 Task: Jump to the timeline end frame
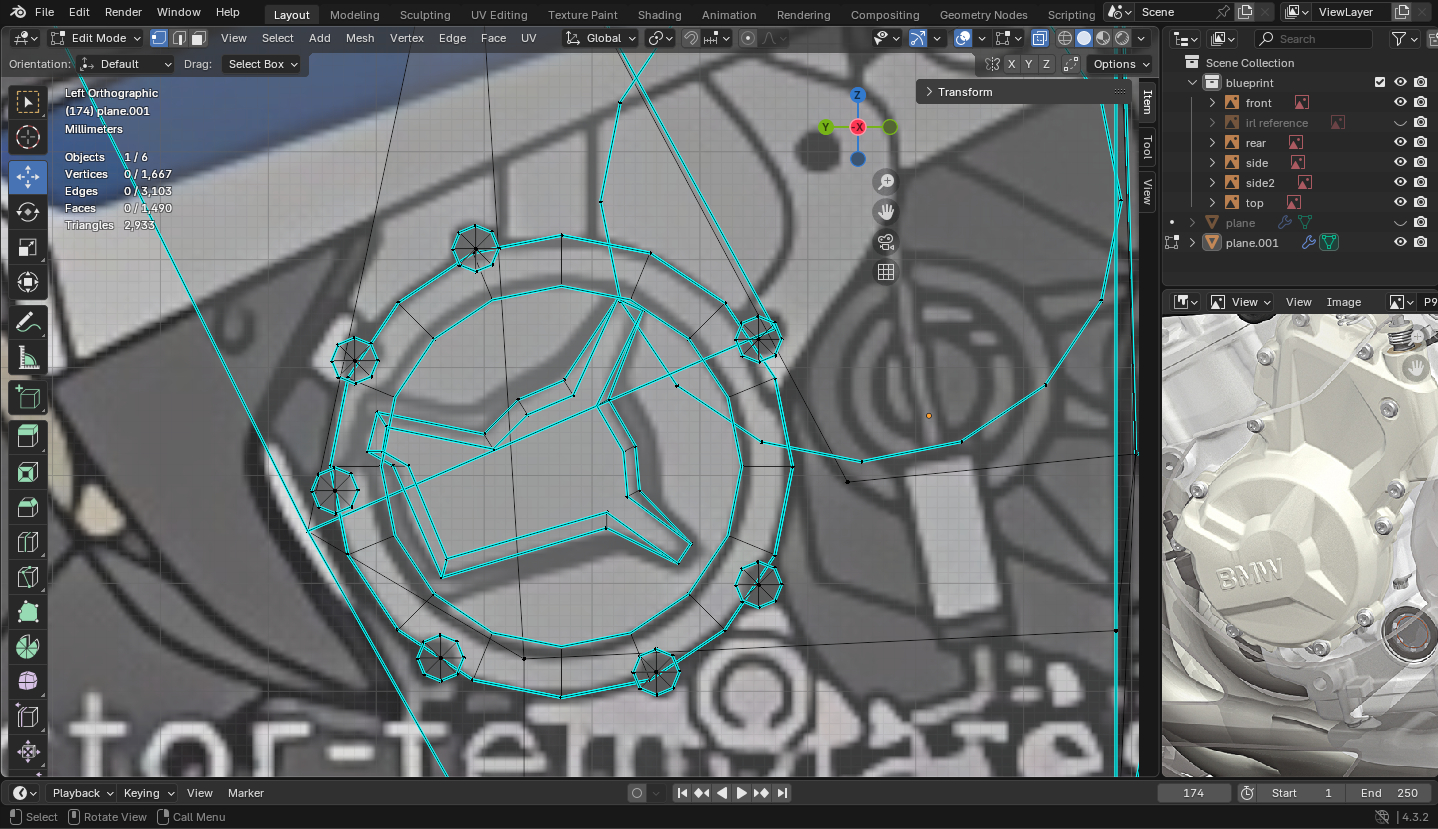pyautogui.click(x=782, y=793)
